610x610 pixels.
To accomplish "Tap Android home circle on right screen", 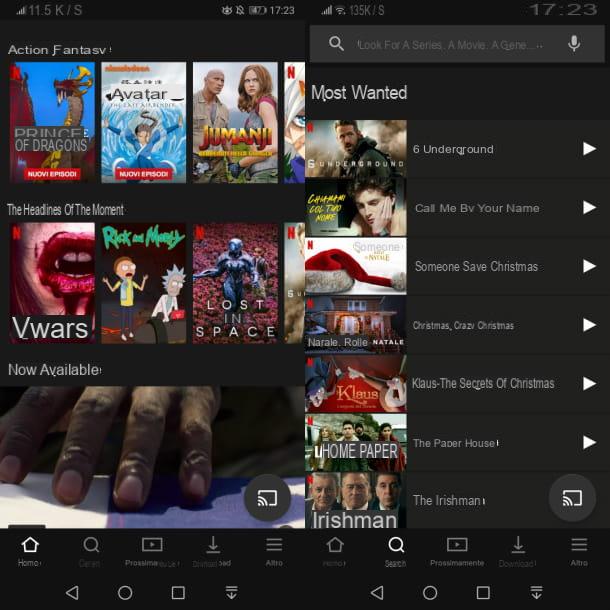I will pyautogui.click(x=430, y=592).
